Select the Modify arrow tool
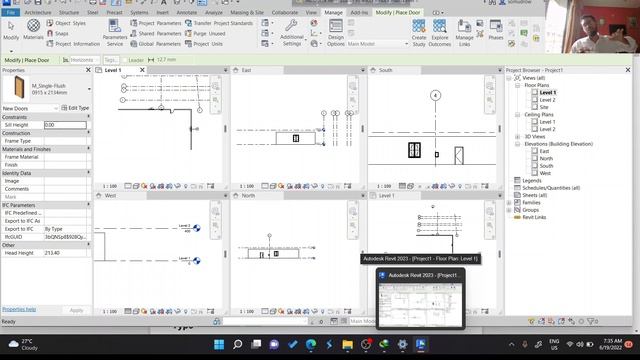Image resolution: width=640 pixels, height=360 pixels. point(11,30)
